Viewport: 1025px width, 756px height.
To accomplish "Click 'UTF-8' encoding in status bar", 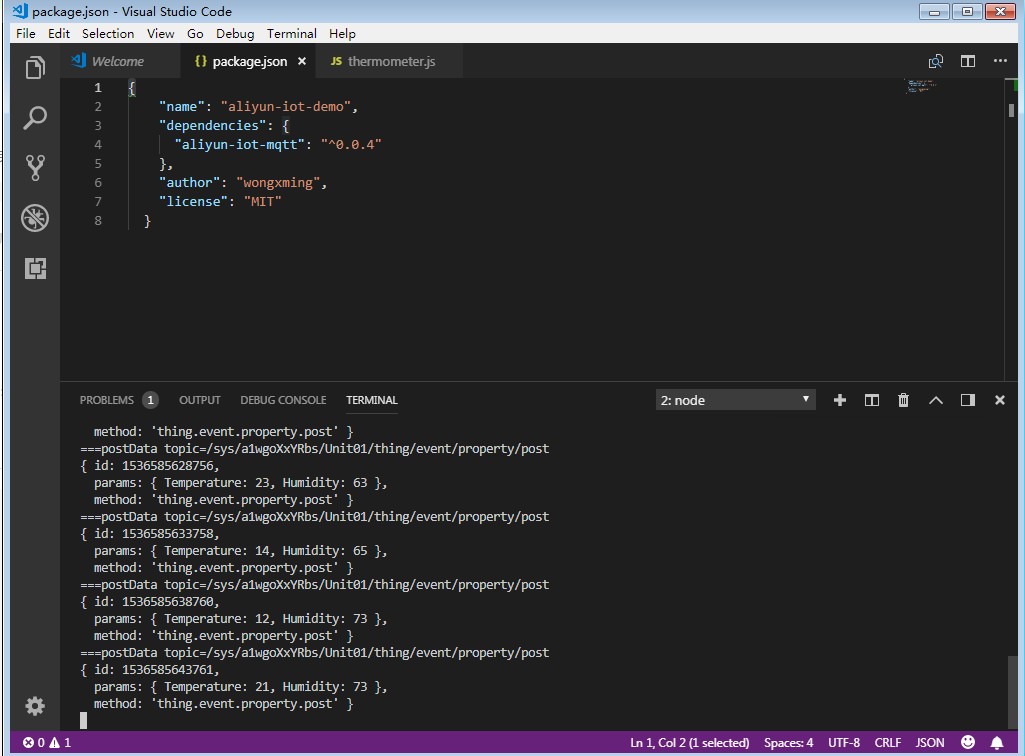I will 844,743.
